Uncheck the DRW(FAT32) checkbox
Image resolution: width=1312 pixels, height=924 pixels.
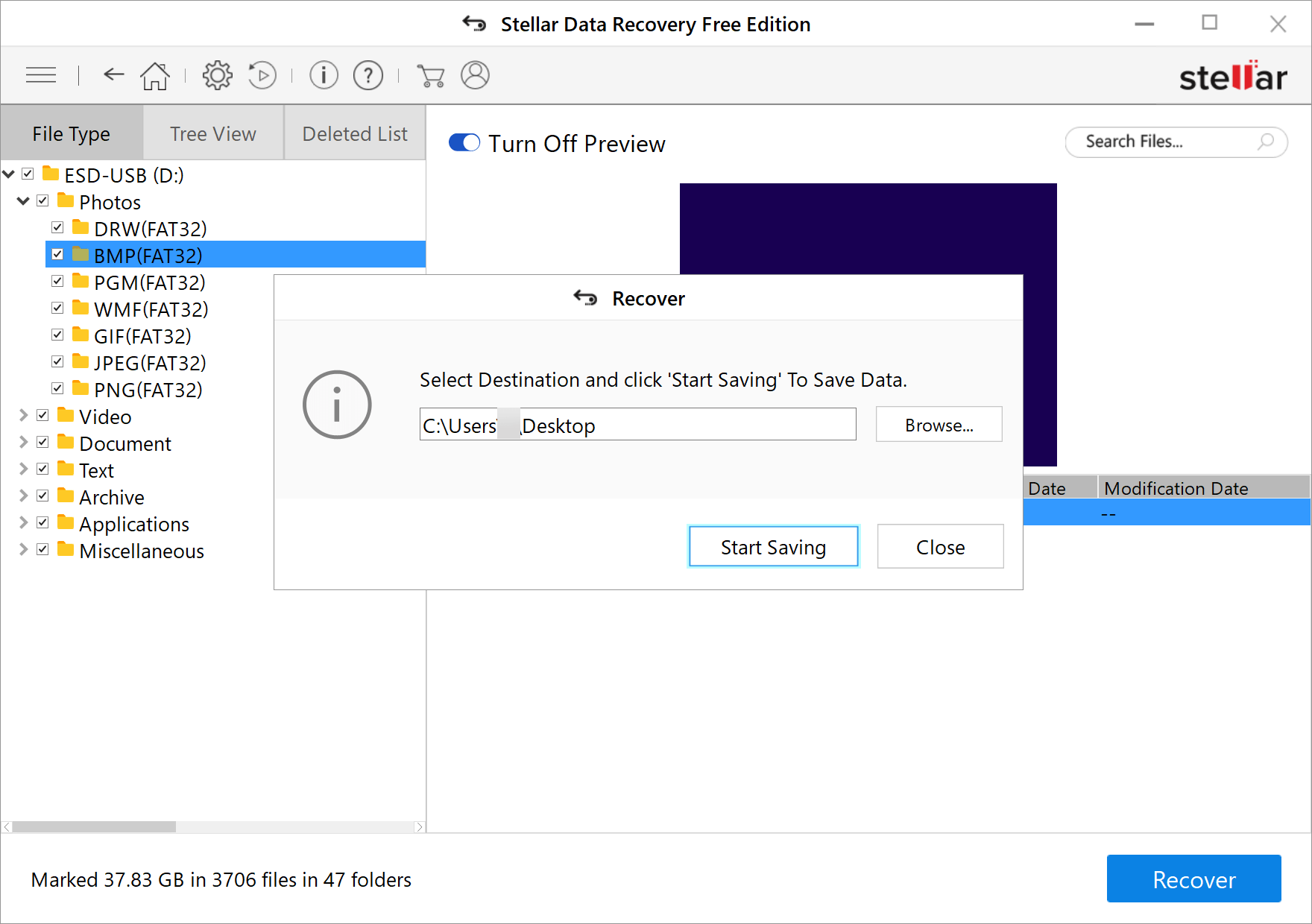57,227
